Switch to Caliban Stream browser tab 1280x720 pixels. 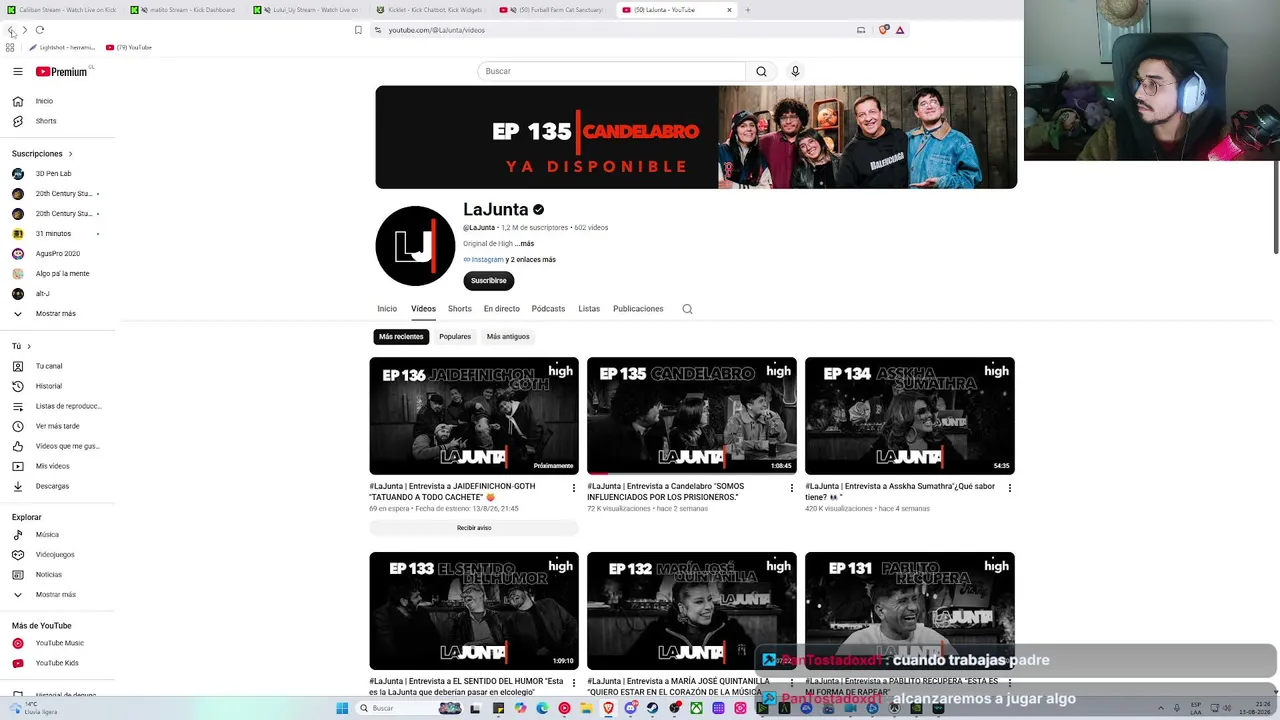point(61,10)
